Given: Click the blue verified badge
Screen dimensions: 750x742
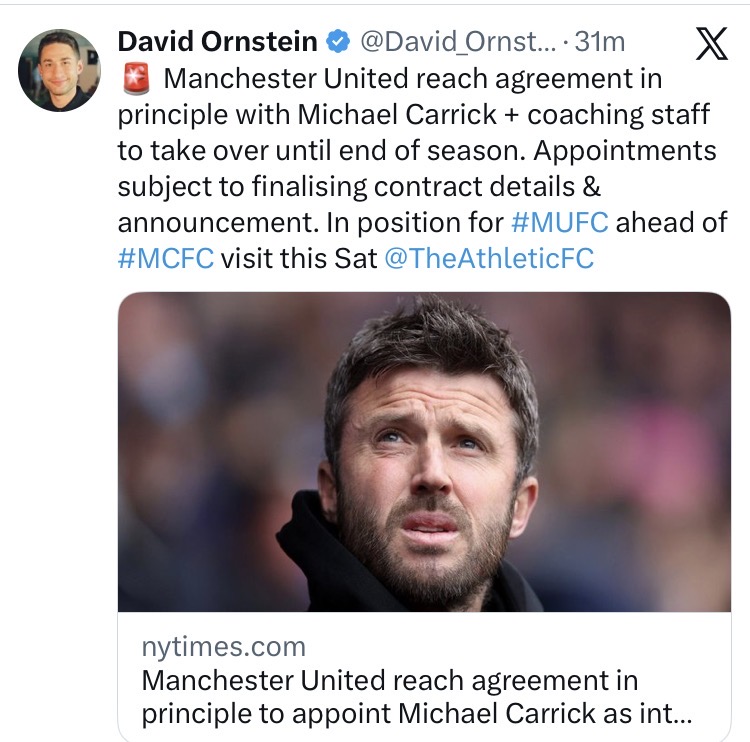Looking at the screenshot, I should (339, 42).
